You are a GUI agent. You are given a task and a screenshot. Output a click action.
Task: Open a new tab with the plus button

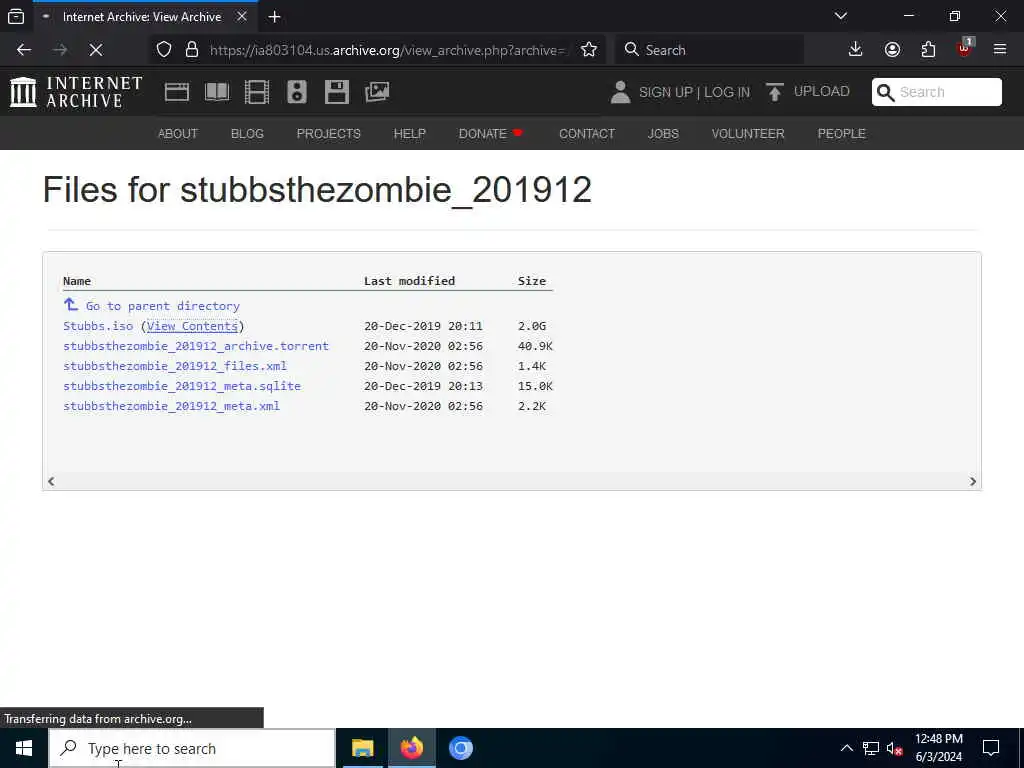274,17
